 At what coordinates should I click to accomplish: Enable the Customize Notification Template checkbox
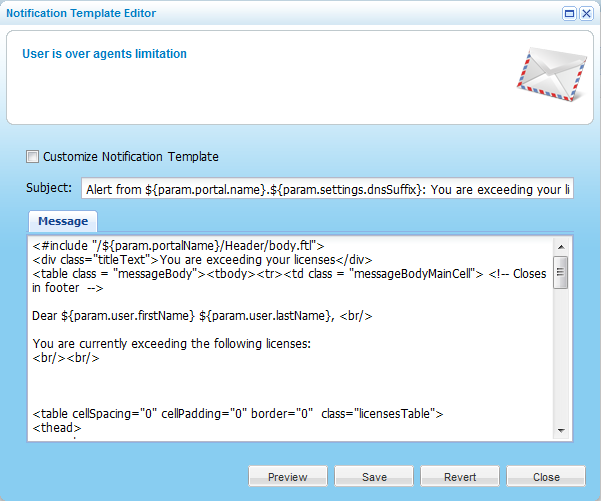pyautogui.click(x=32, y=156)
